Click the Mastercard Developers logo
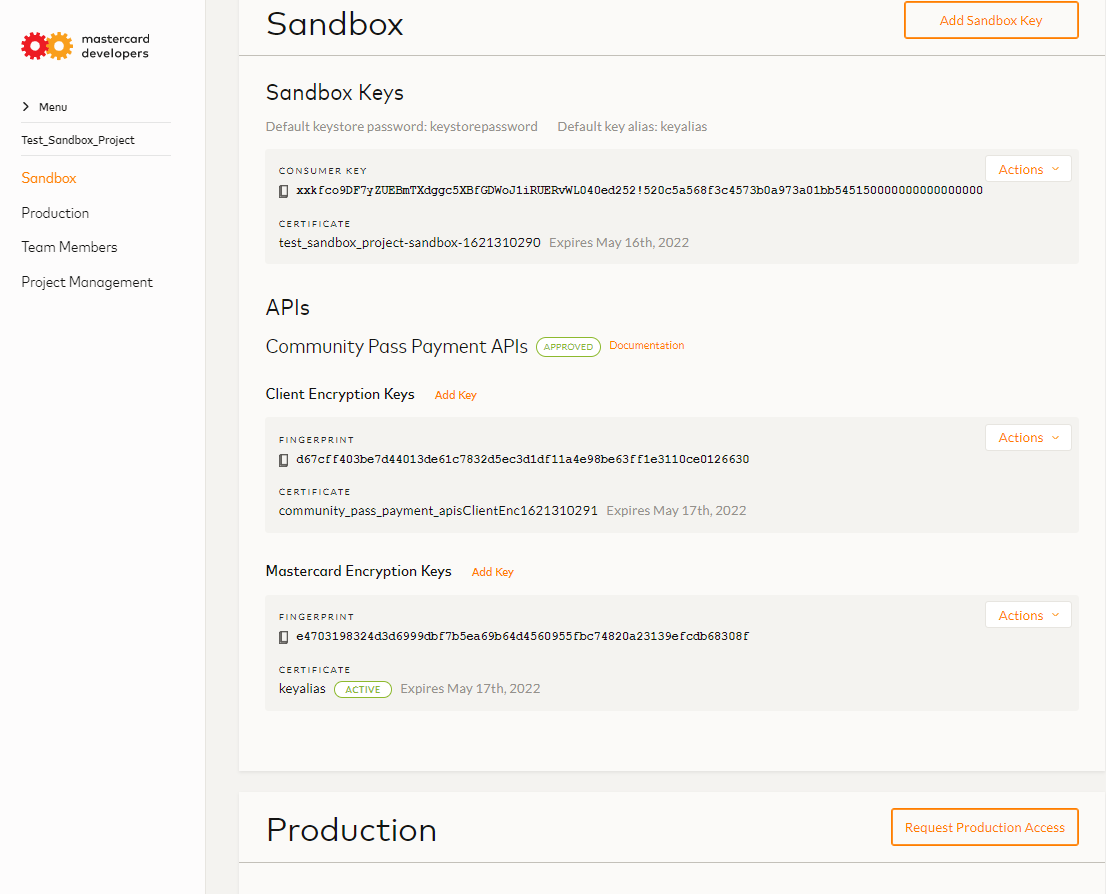The width and height of the screenshot is (1106, 894). tap(85, 46)
